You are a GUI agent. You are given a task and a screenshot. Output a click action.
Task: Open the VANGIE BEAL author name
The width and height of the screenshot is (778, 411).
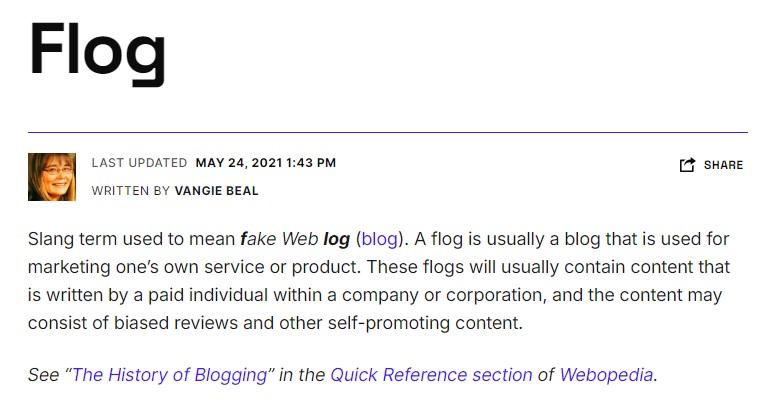216,191
